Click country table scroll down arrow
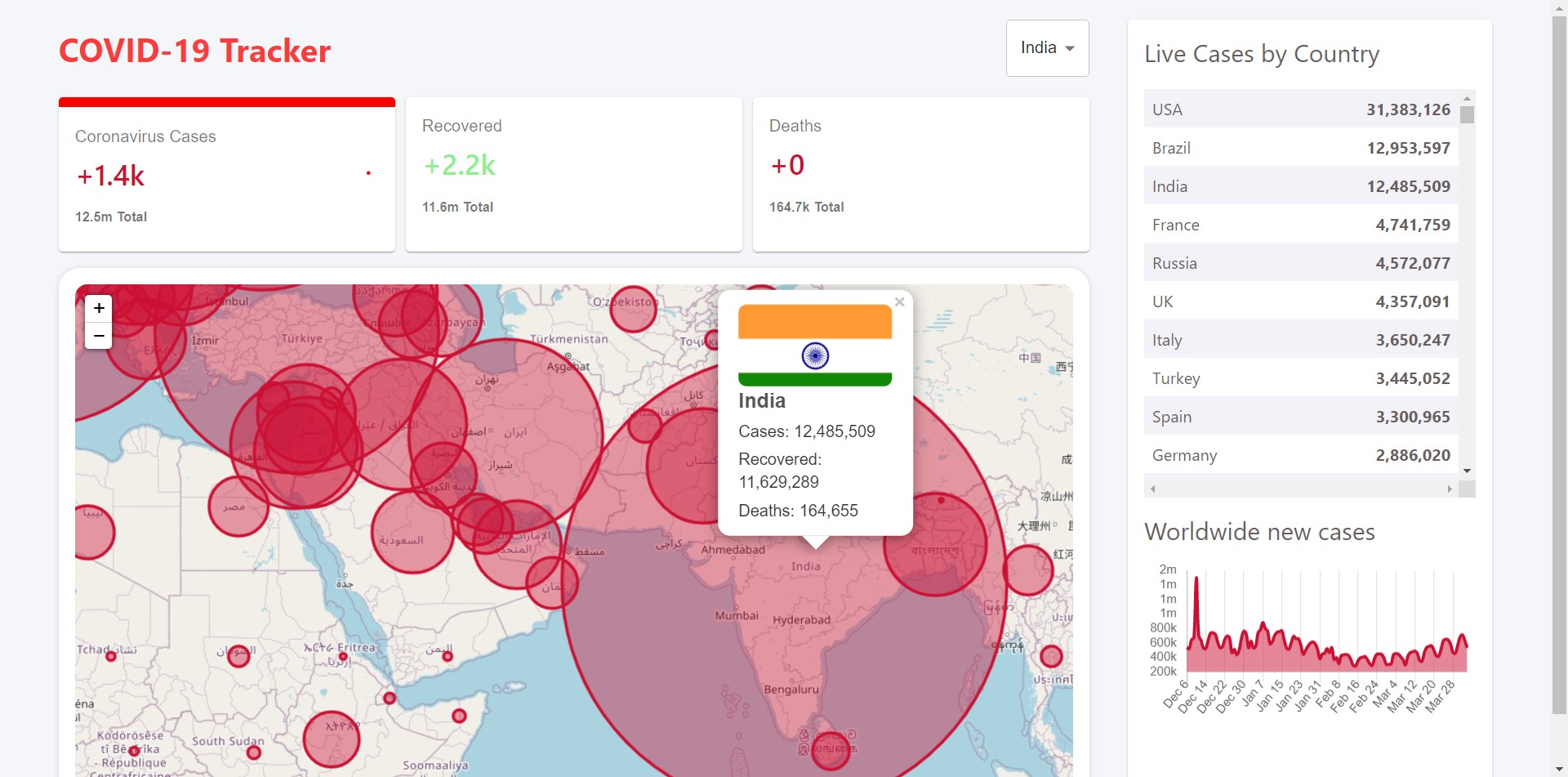Viewport: 1568px width, 777px height. (x=1467, y=471)
